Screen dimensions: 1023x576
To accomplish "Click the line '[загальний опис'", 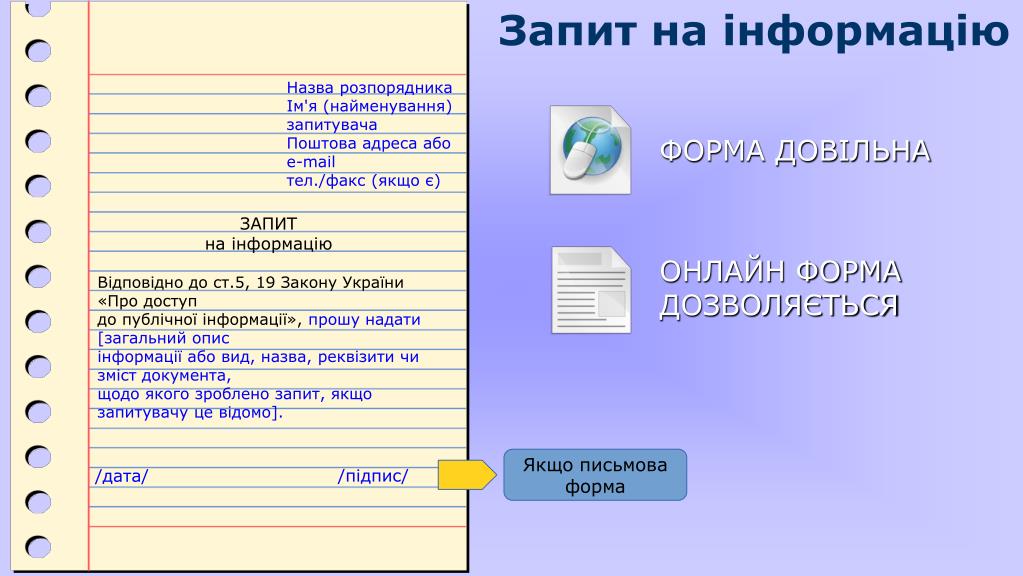I will coord(164,339).
